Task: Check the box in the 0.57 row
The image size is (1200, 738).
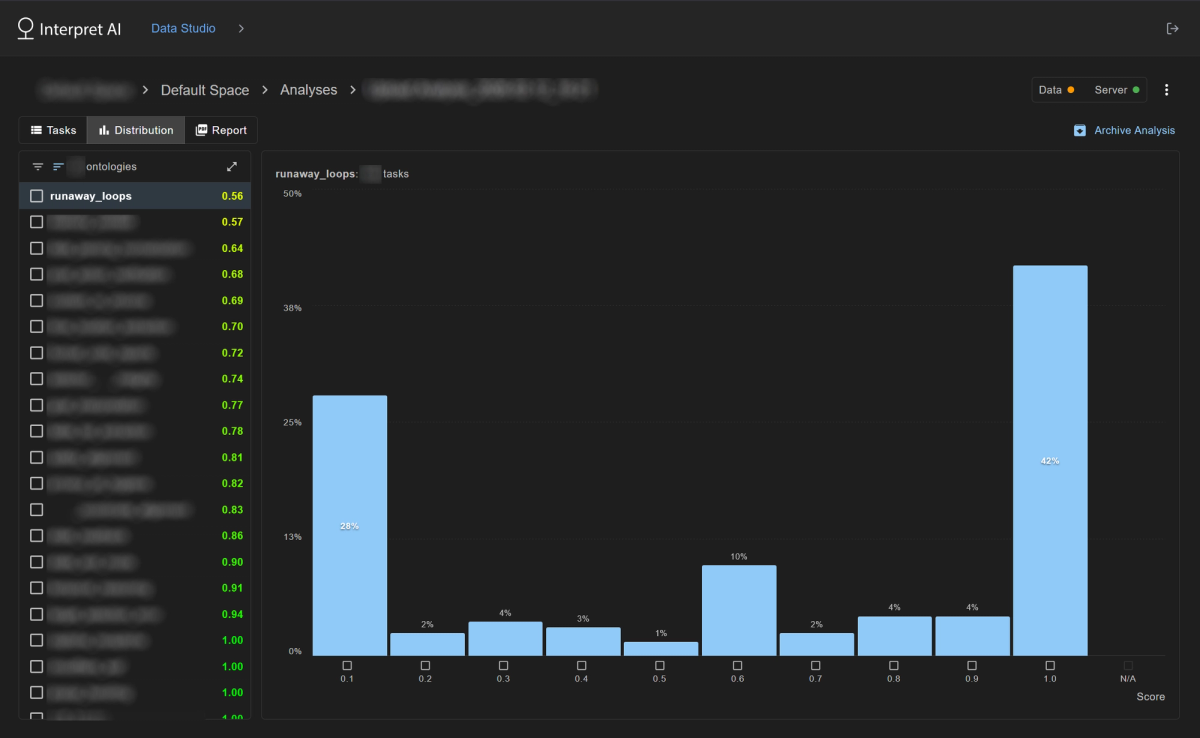Action: pyautogui.click(x=37, y=222)
